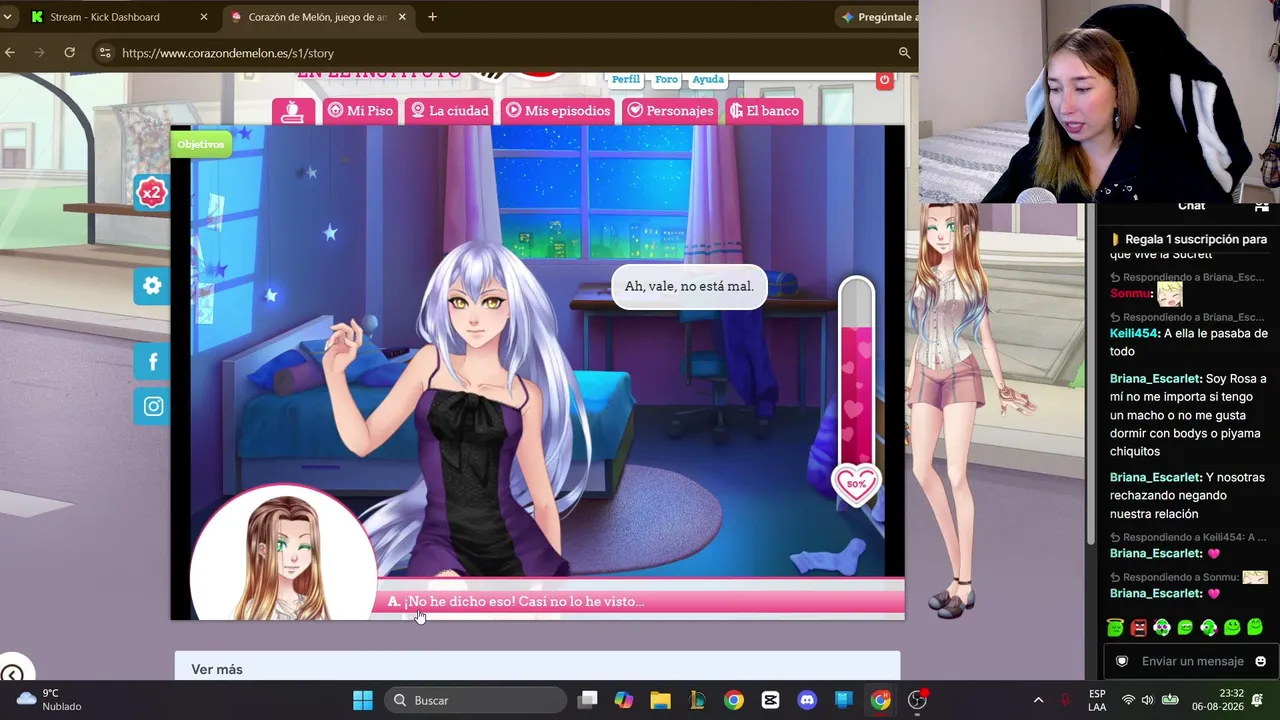Open notifications bell in system tray
The image size is (1280, 720).
(x=1257, y=700)
